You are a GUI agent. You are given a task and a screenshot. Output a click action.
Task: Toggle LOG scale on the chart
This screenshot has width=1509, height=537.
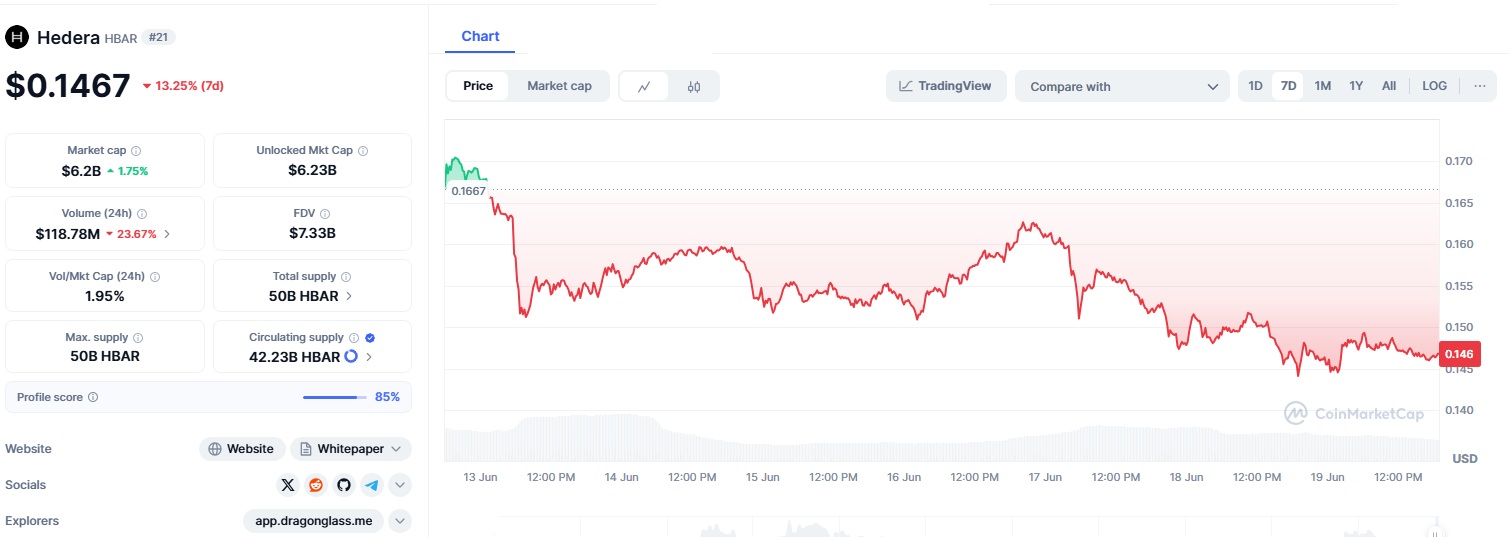[1434, 86]
